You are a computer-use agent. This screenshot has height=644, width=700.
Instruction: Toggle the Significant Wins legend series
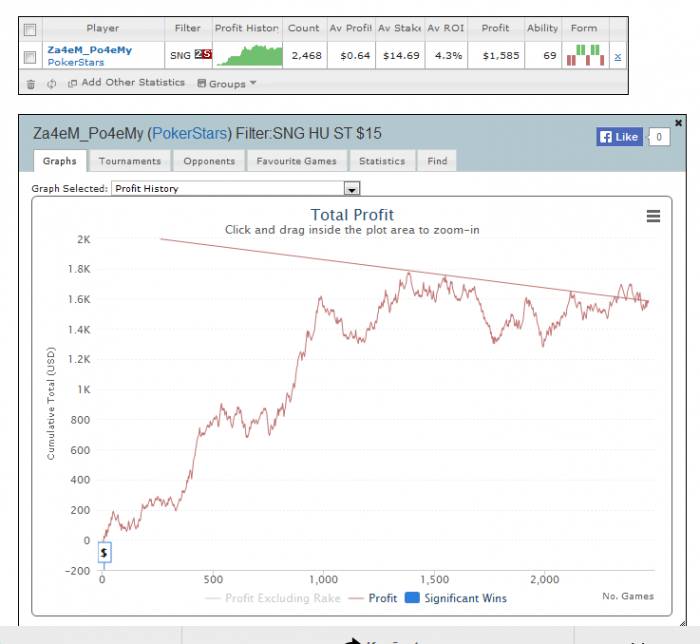click(x=456, y=598)
